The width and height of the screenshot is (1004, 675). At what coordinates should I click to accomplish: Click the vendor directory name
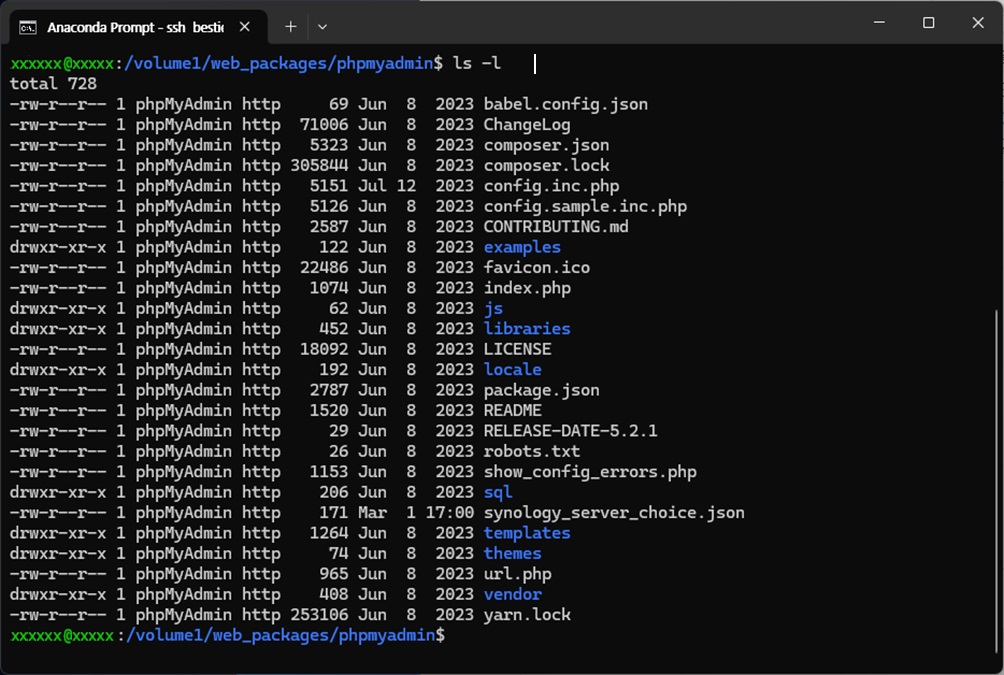click(512, 595)
